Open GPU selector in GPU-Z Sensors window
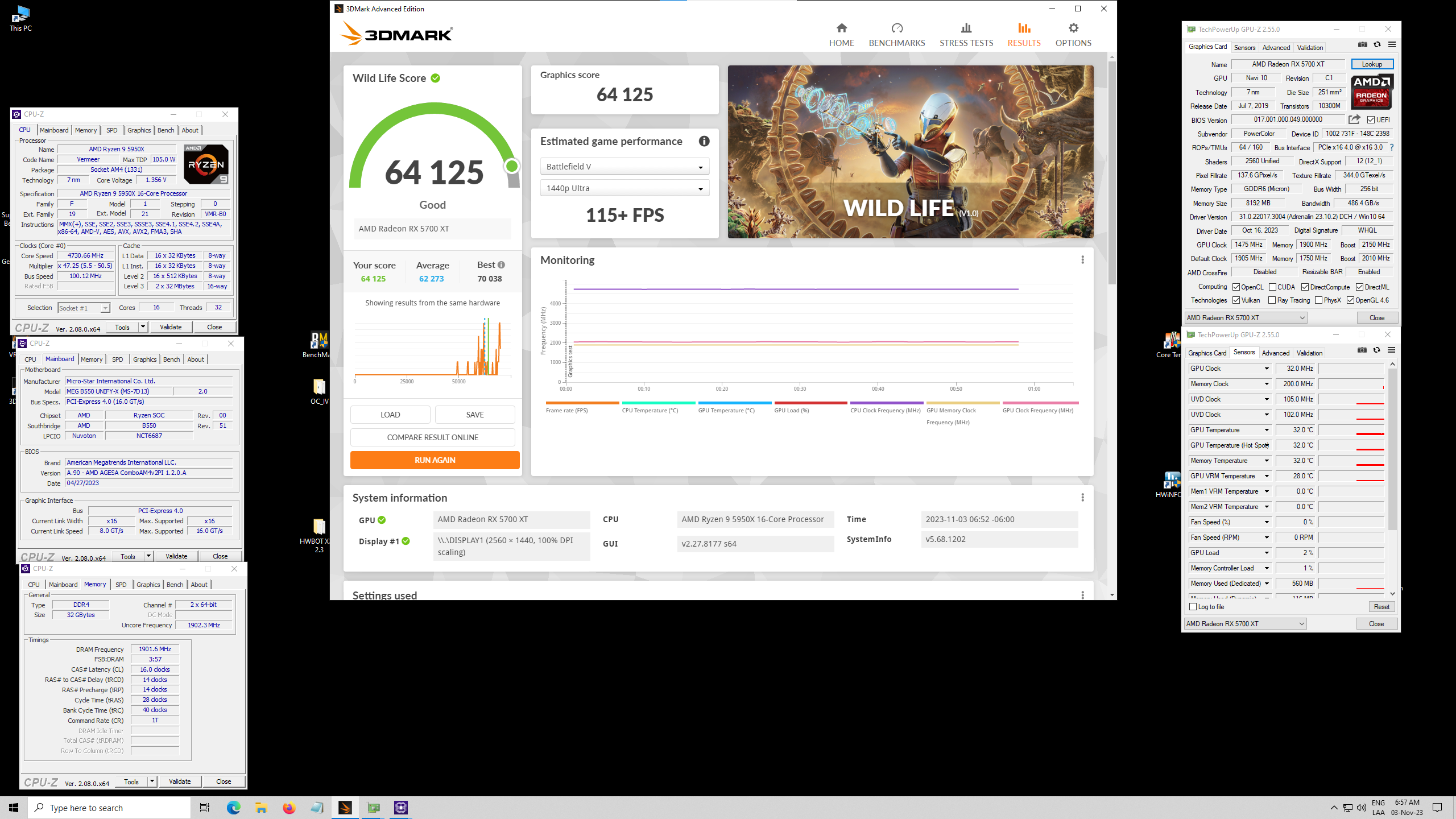 pos(1245,624)
